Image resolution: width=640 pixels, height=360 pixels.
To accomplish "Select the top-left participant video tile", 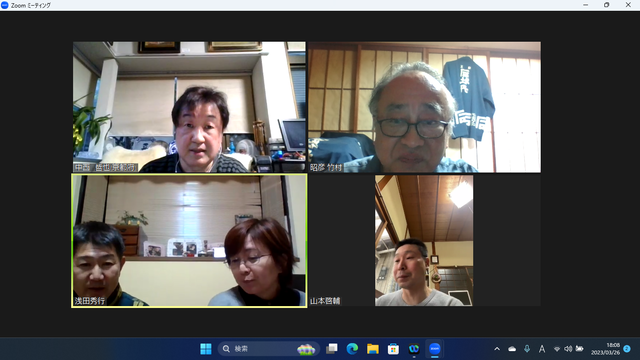I will click(189, 107).
